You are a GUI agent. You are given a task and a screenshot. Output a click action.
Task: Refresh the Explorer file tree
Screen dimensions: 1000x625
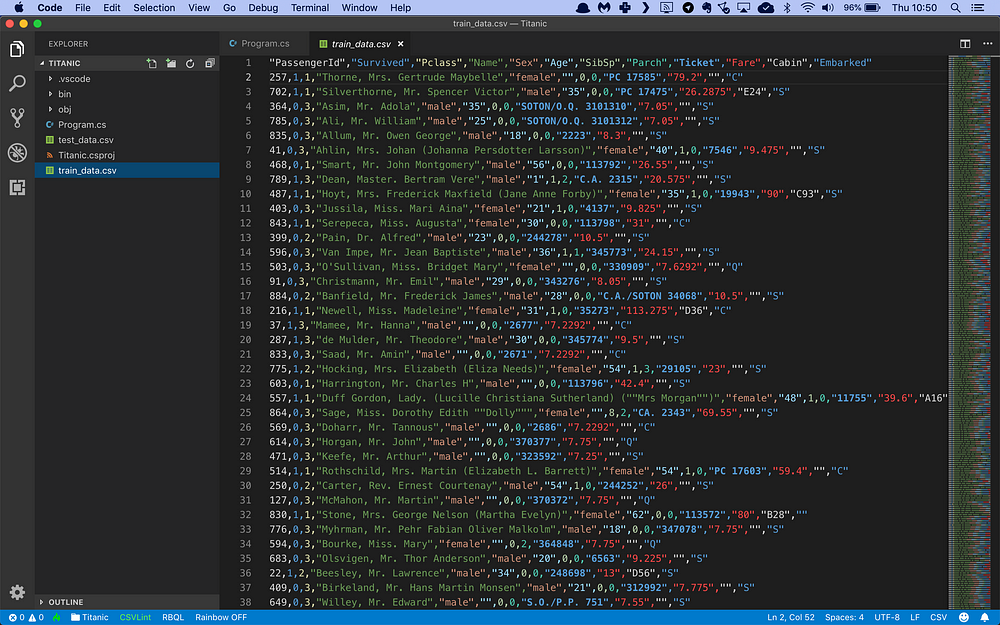tap(190, 63)
